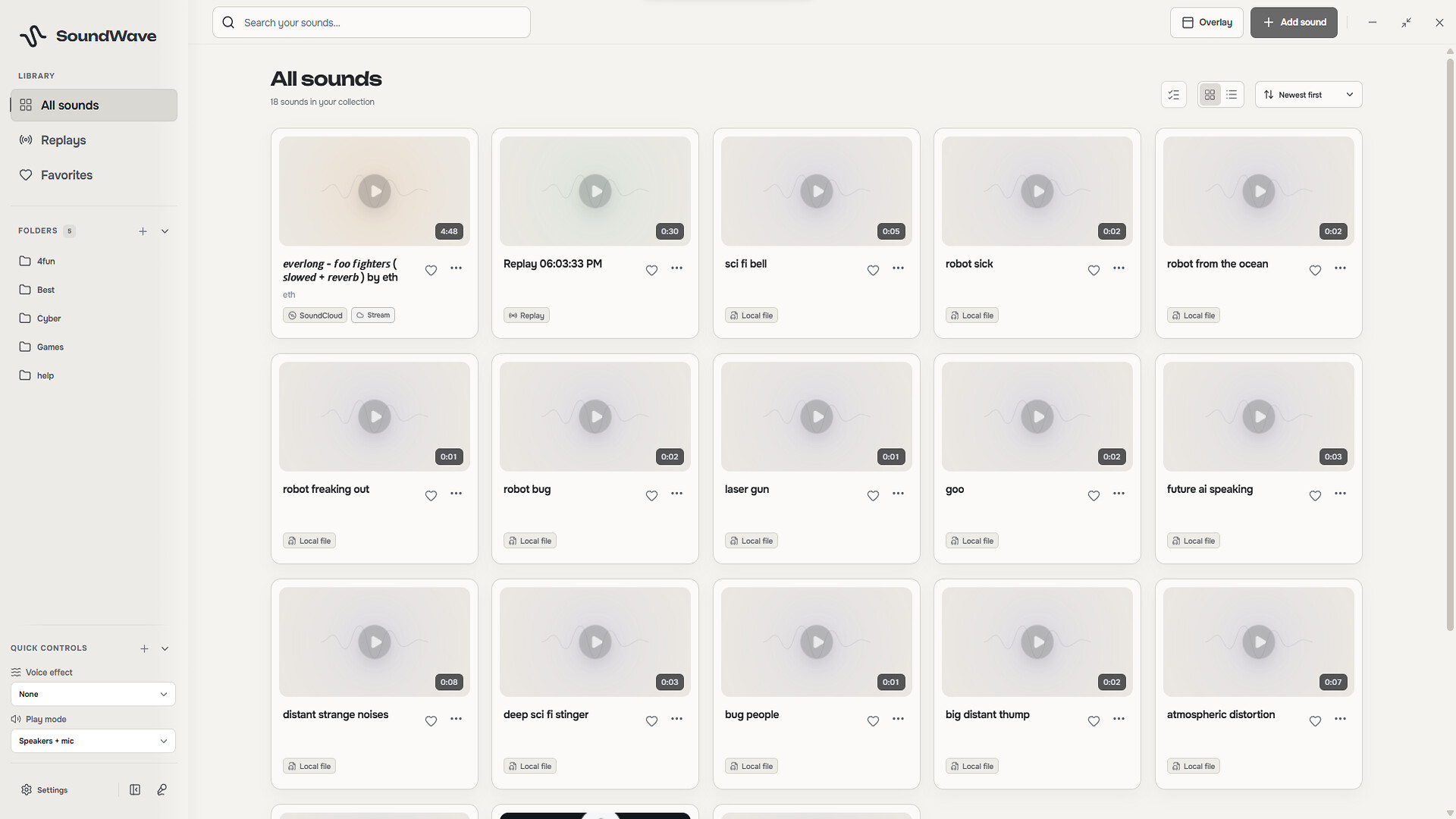Image resolution: width=1456 pixels, height=819 pixels.
Task: Select All sounds in the library
Action: [94, 105]
